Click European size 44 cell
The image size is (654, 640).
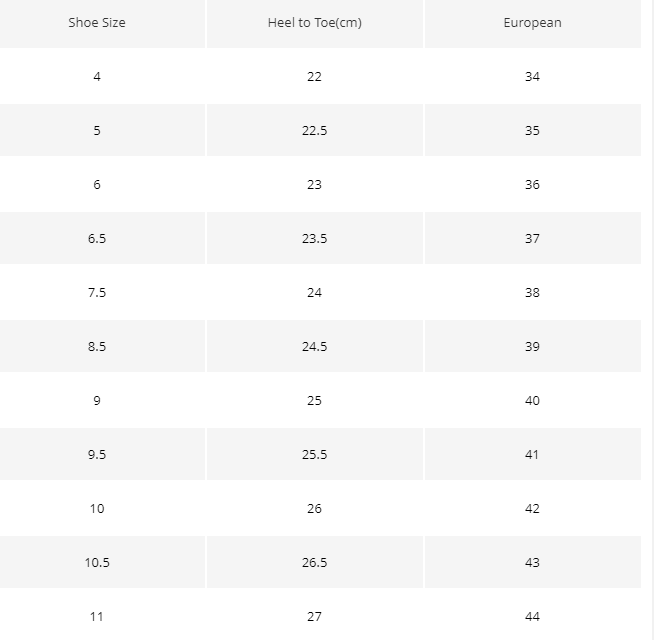click(533, 616)
